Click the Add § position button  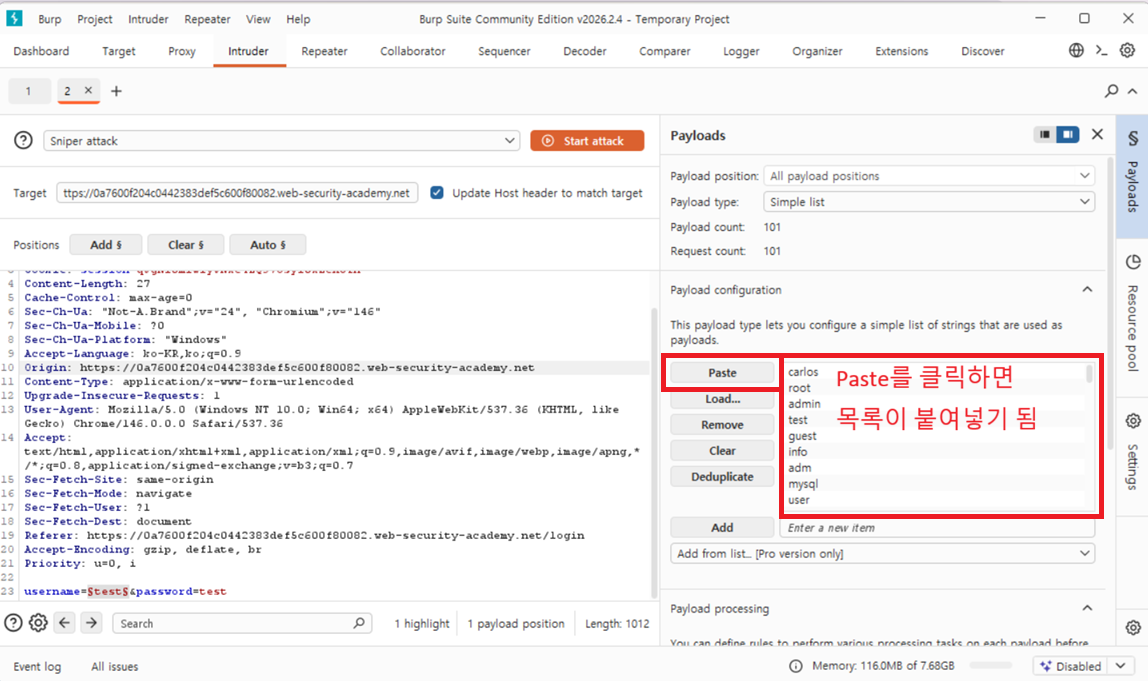[106, 245]
